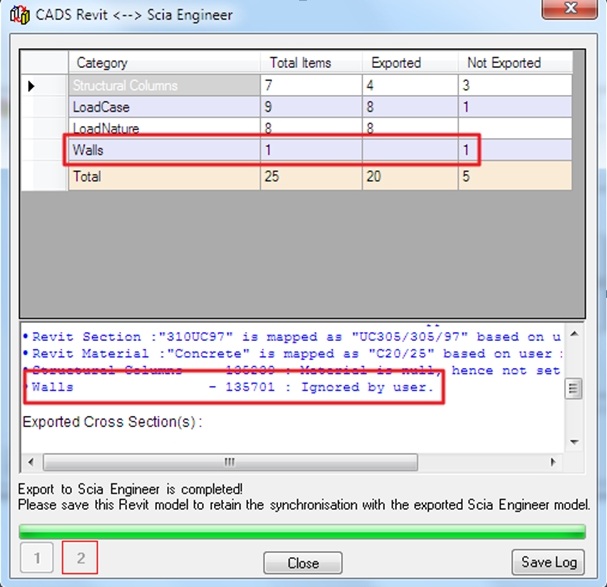Click Exported value 20 in Total row

tap(410, 177)
